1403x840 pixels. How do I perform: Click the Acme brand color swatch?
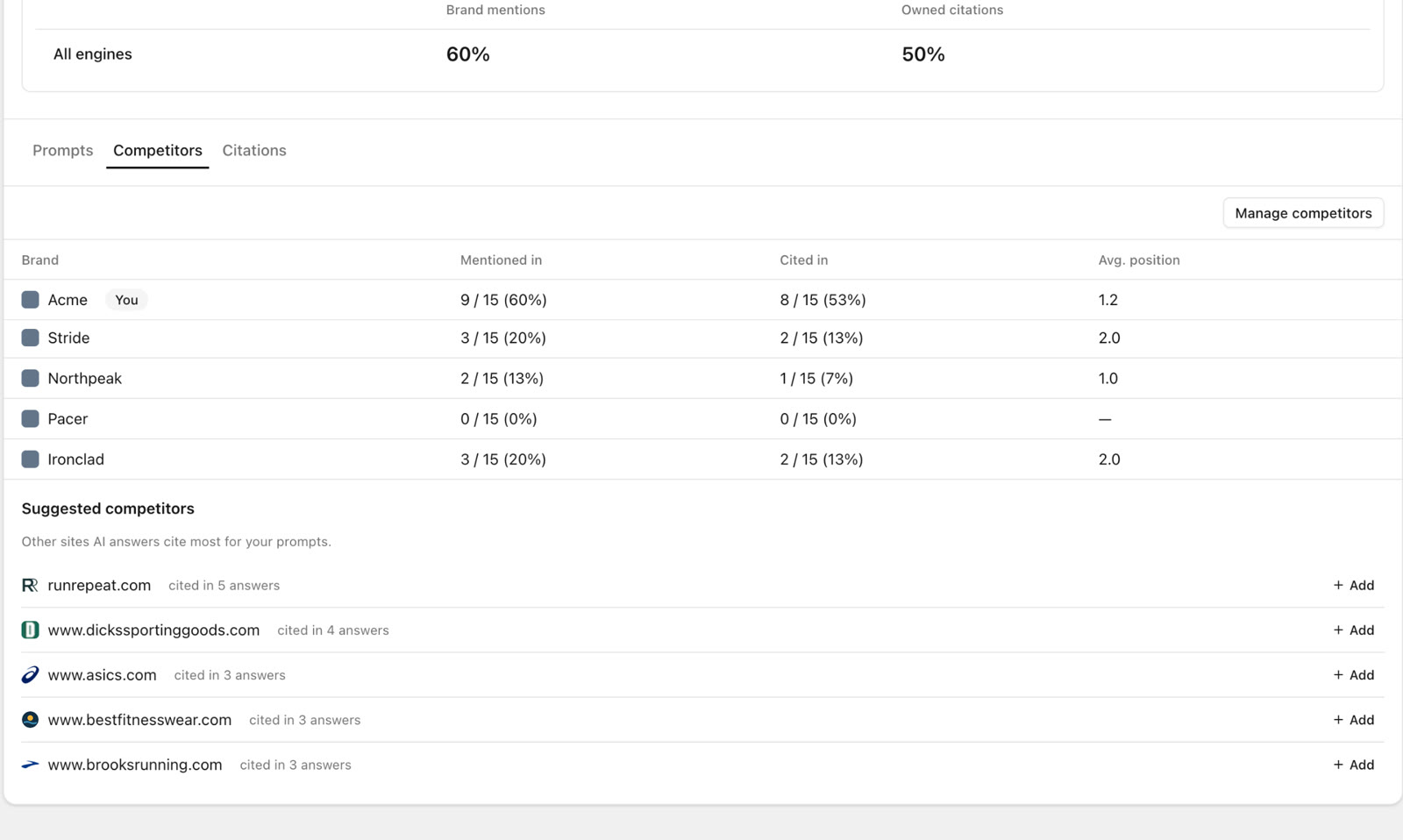pos(30,300)
